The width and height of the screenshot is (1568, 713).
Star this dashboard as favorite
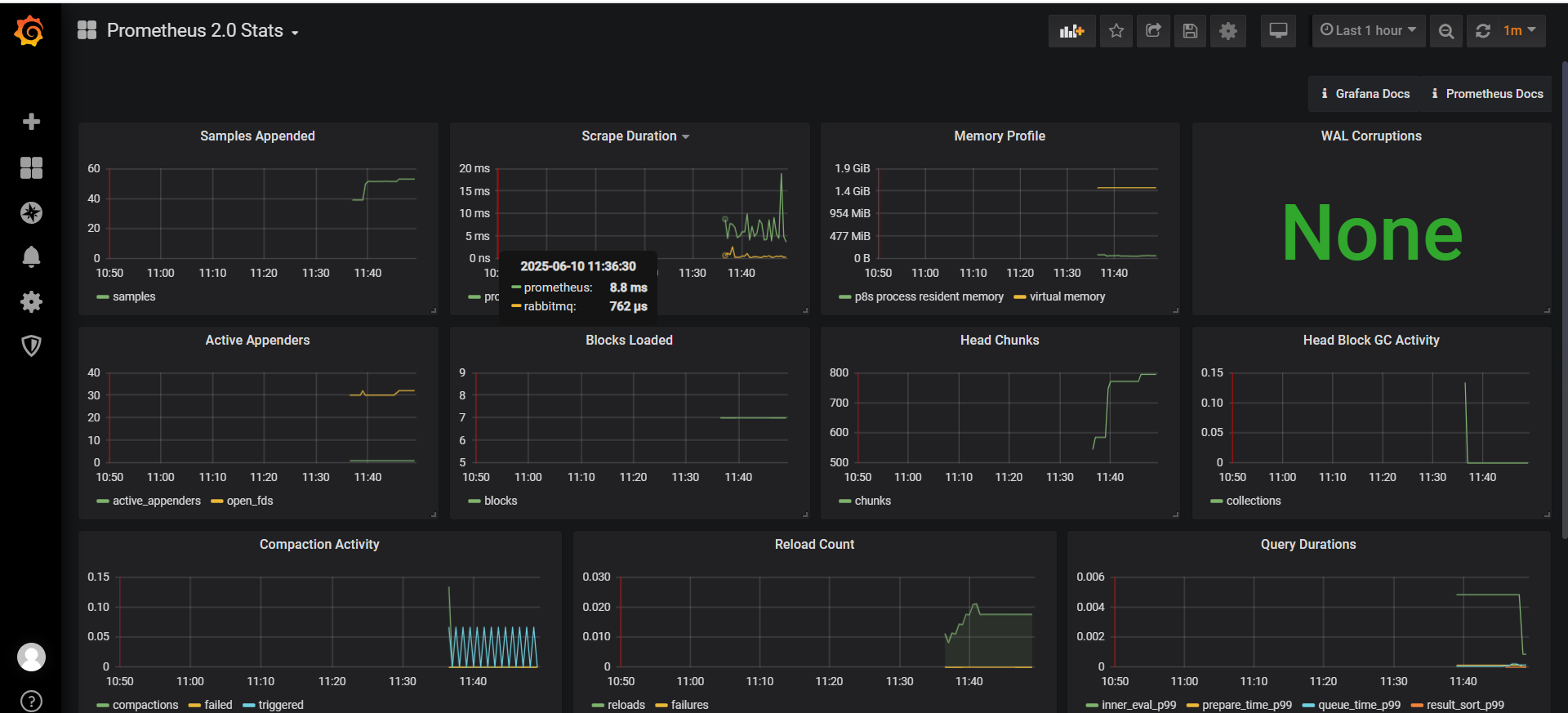tap(1116, 31)
